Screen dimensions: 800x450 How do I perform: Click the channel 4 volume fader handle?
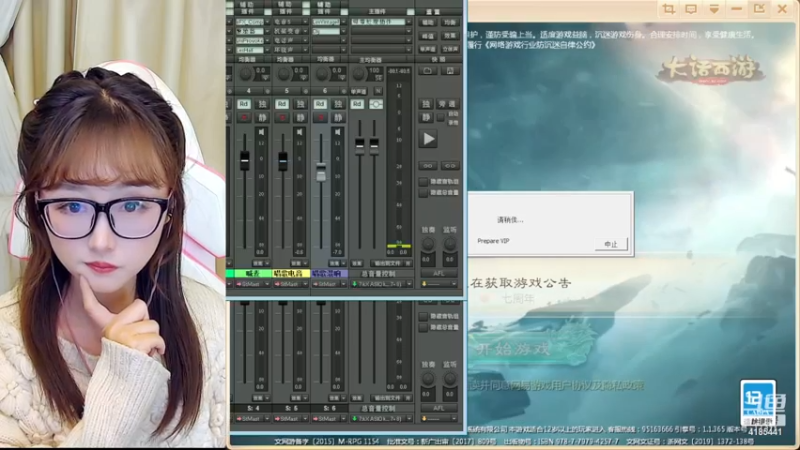[x=245, y=160]
